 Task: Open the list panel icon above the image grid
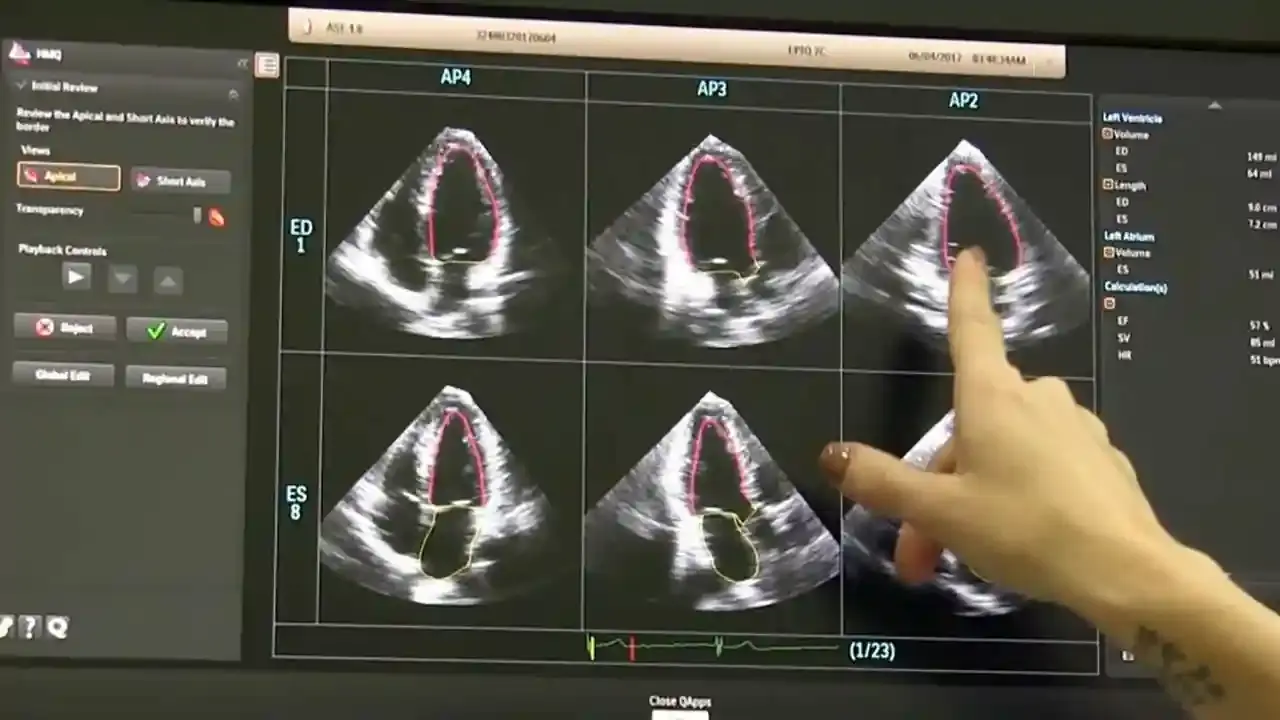click(x=267, y=65)
